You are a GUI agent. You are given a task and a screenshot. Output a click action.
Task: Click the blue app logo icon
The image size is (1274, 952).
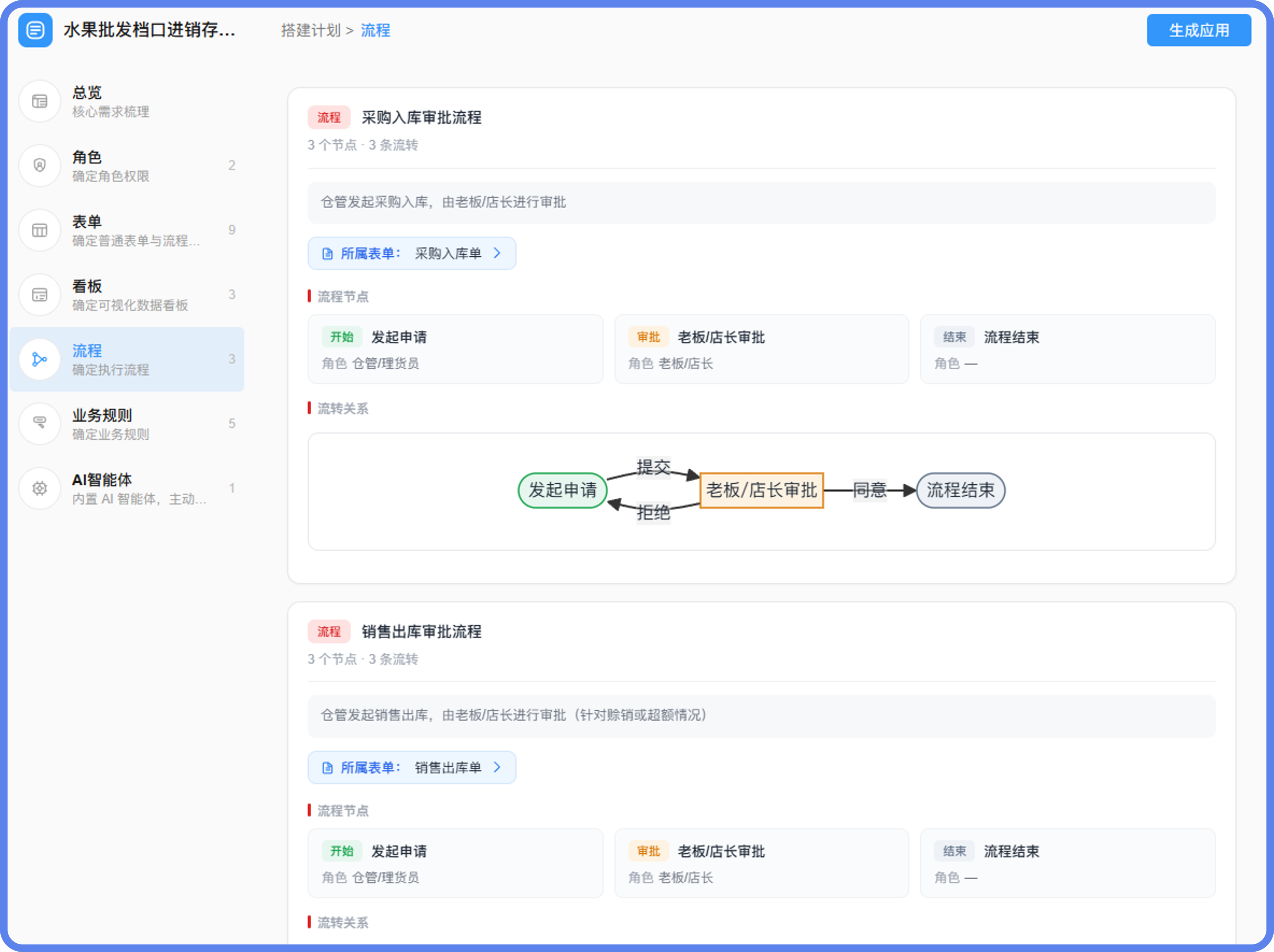point(35,30)
